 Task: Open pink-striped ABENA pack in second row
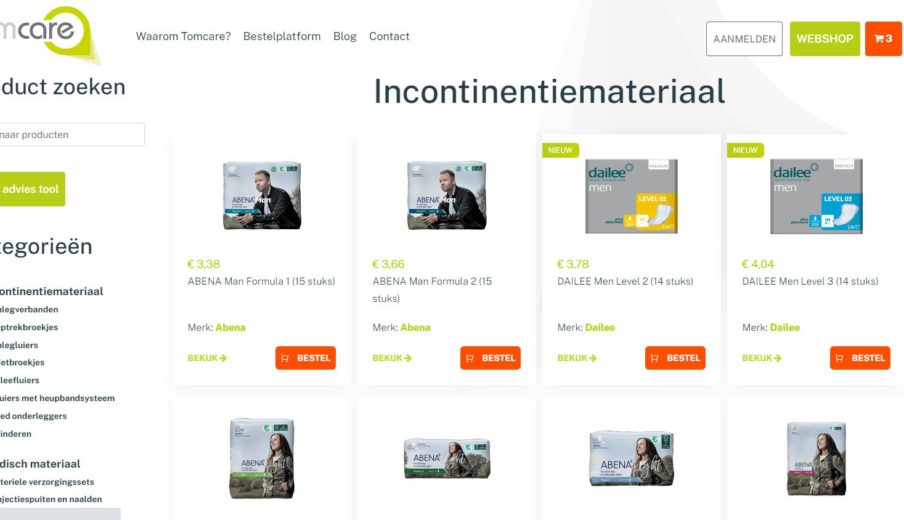click(816, 458)
